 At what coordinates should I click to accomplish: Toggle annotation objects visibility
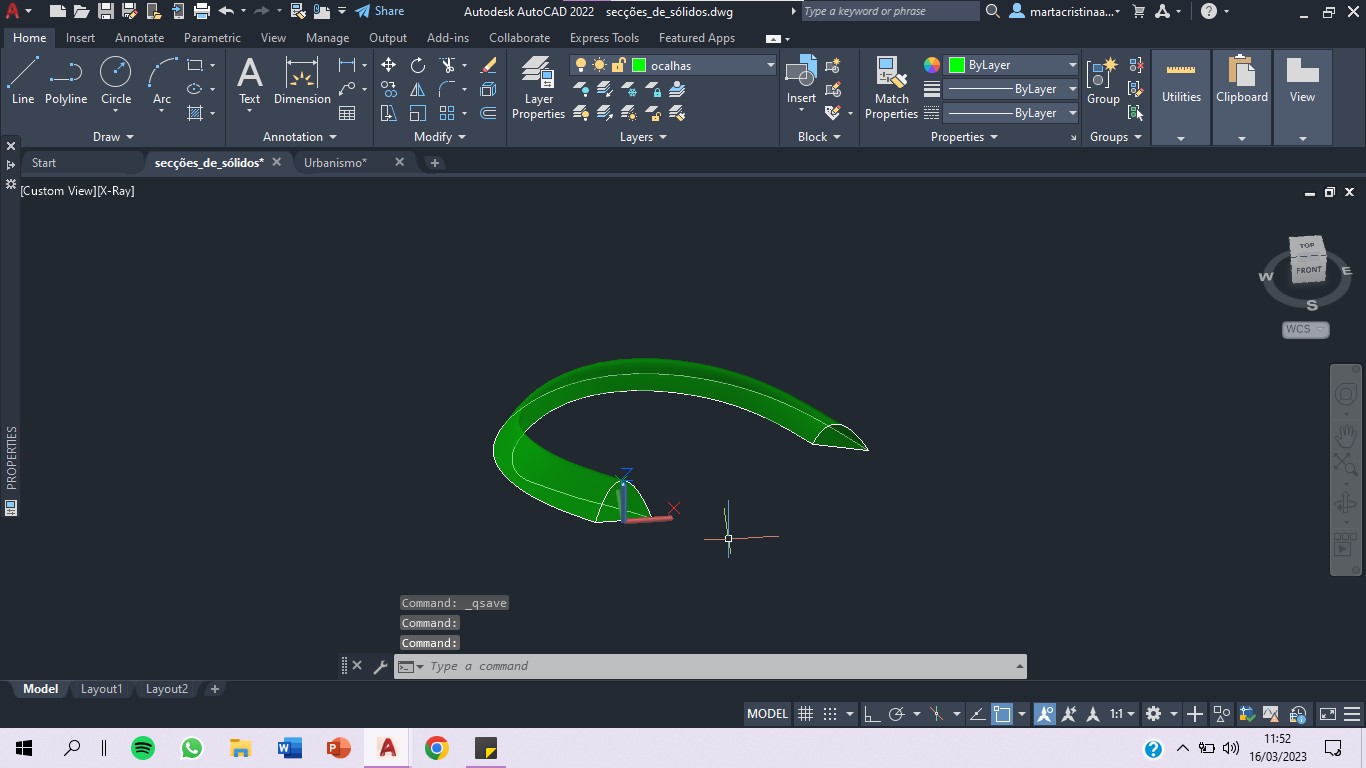tap(1045, 714)
